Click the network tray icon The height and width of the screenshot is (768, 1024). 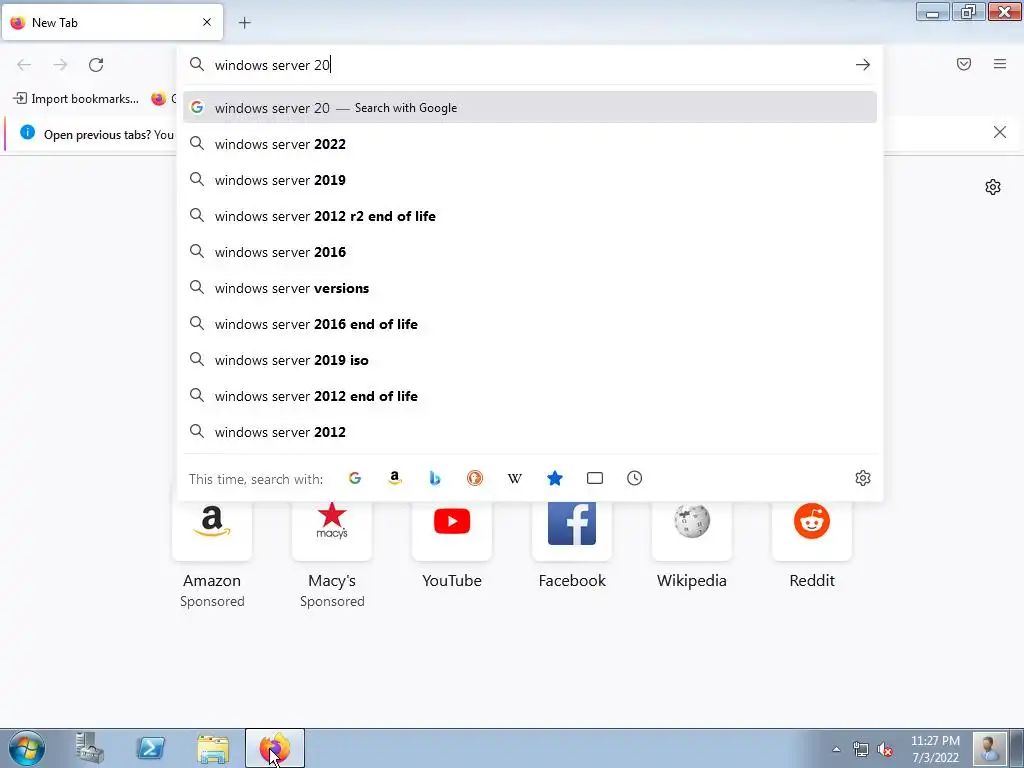click(861, 749)
